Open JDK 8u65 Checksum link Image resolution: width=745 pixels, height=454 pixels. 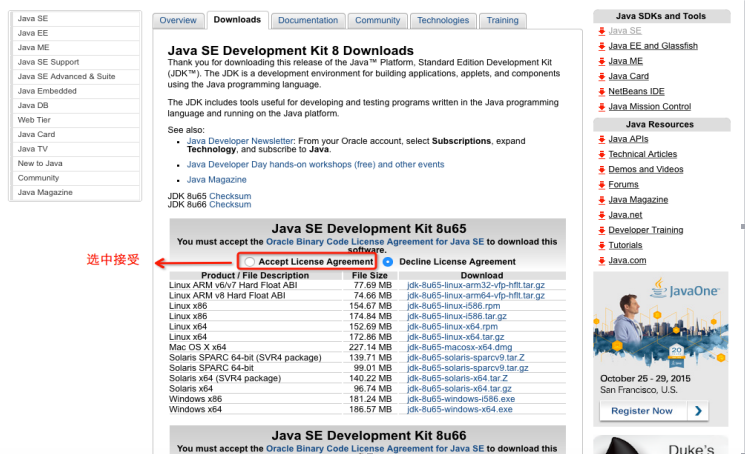230,196
